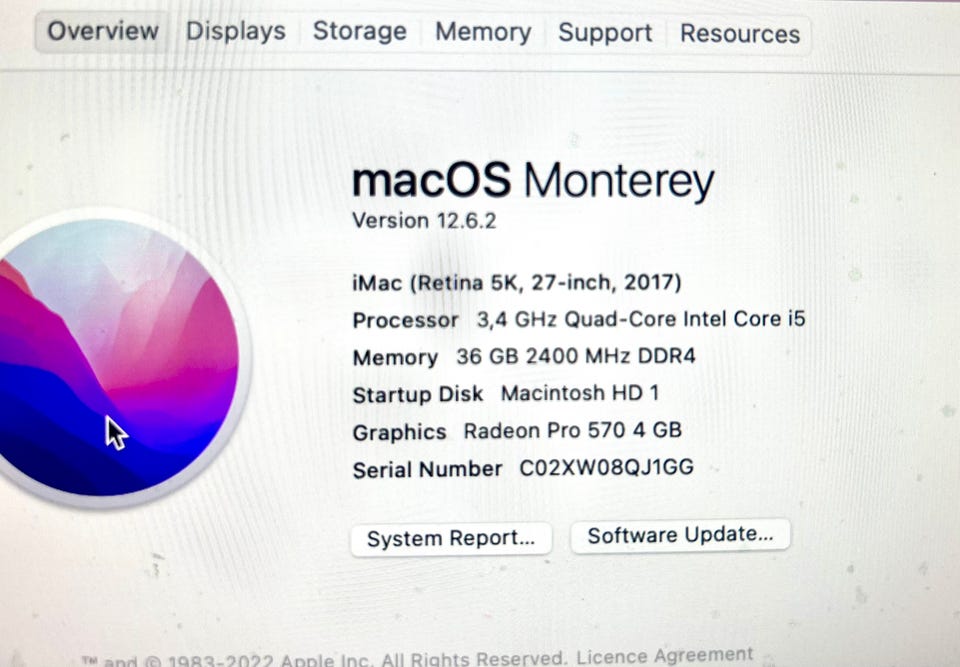Click the System Report... button

[x=451, y=539]
